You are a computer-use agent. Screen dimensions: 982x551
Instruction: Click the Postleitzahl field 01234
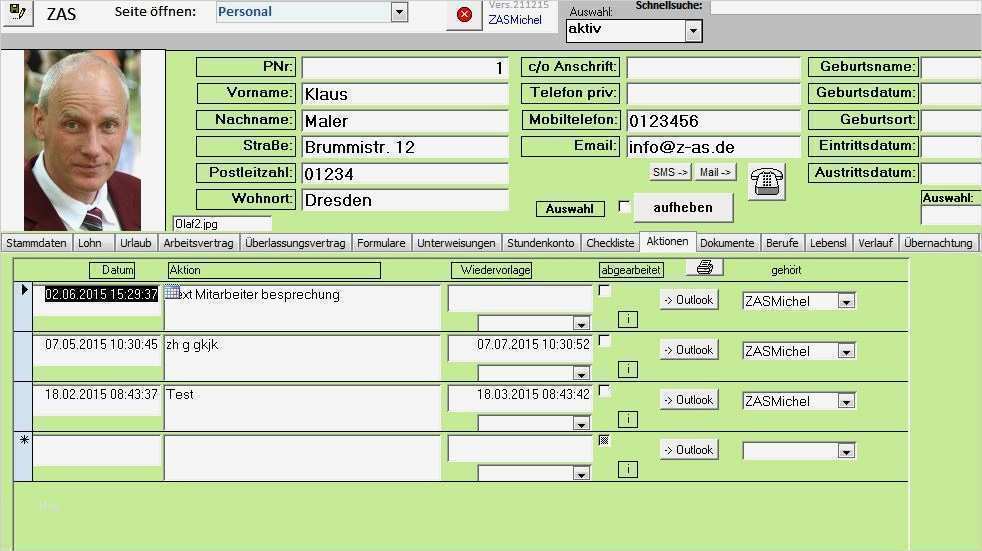[405, 174]
